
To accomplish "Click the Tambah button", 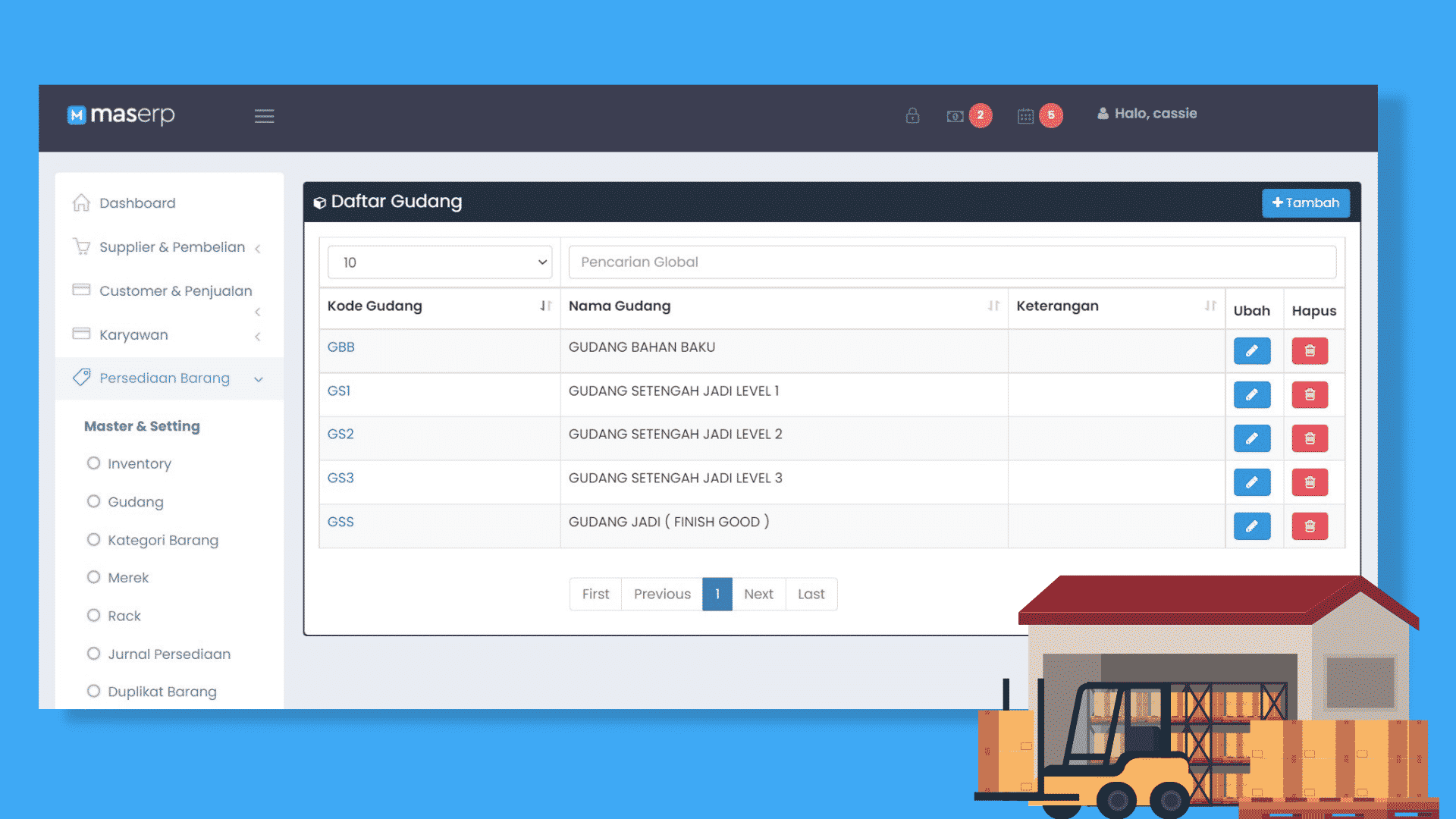I will click(x=1305, y=203).
